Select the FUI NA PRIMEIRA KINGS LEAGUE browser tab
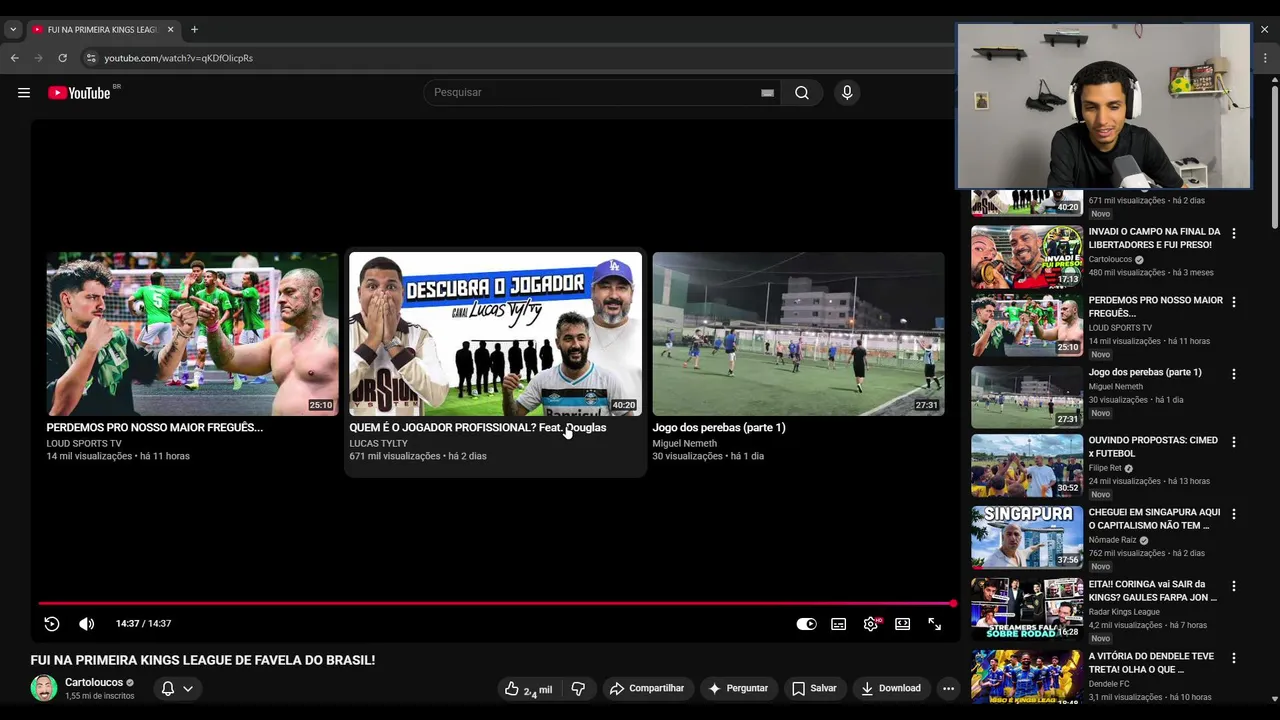 click(x=103, y=30)
